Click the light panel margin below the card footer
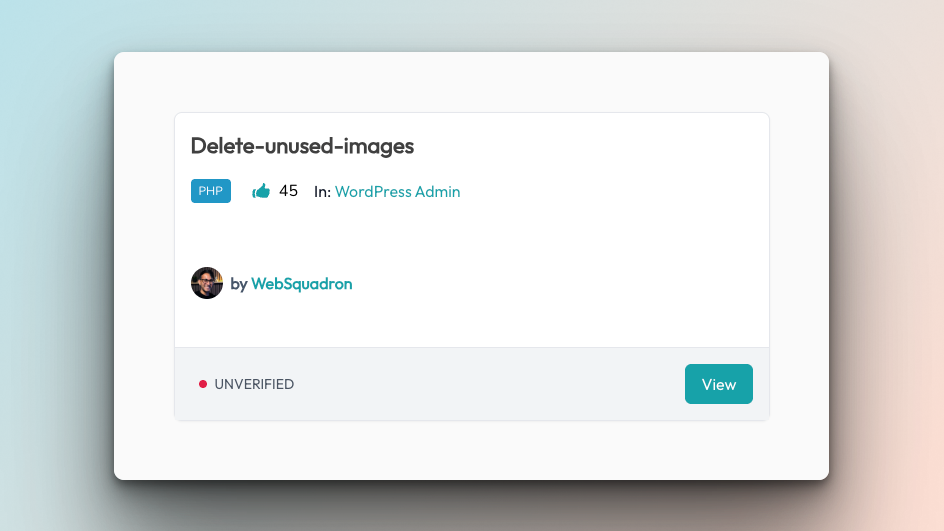The width and height of the screenshot is (944, 531). coord(471,450)
